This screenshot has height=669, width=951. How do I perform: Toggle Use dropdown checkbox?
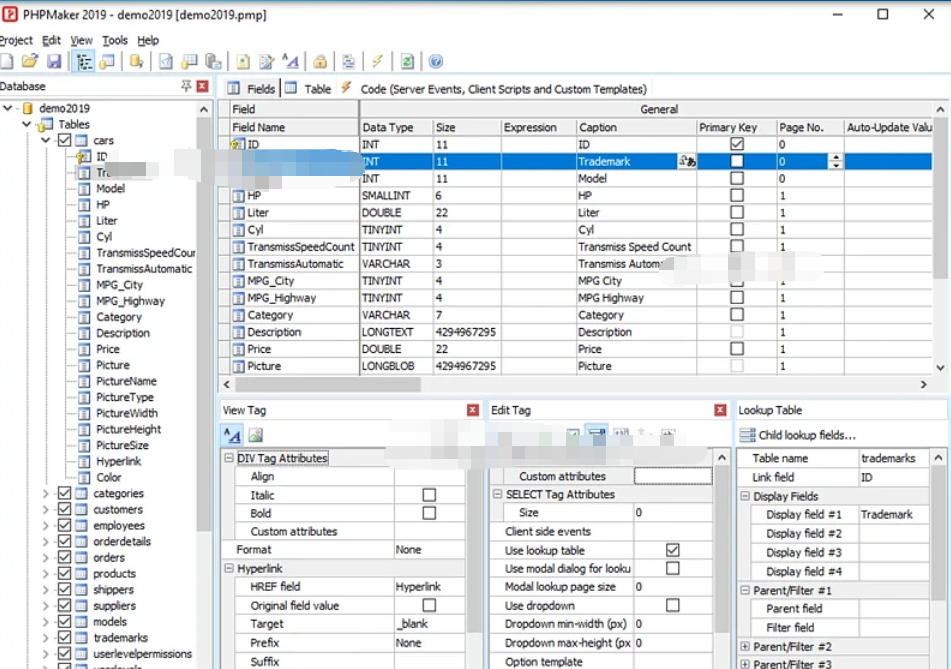coord(672,605)
